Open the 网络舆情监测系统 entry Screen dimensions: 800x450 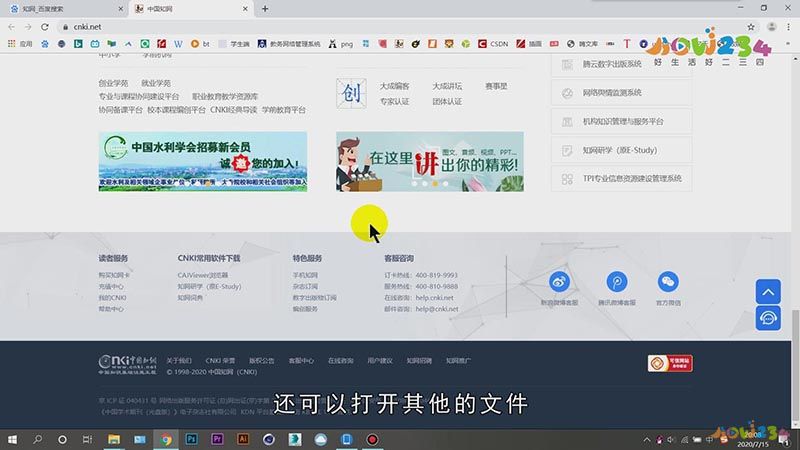pyautogui.click(x=621, y=93)
